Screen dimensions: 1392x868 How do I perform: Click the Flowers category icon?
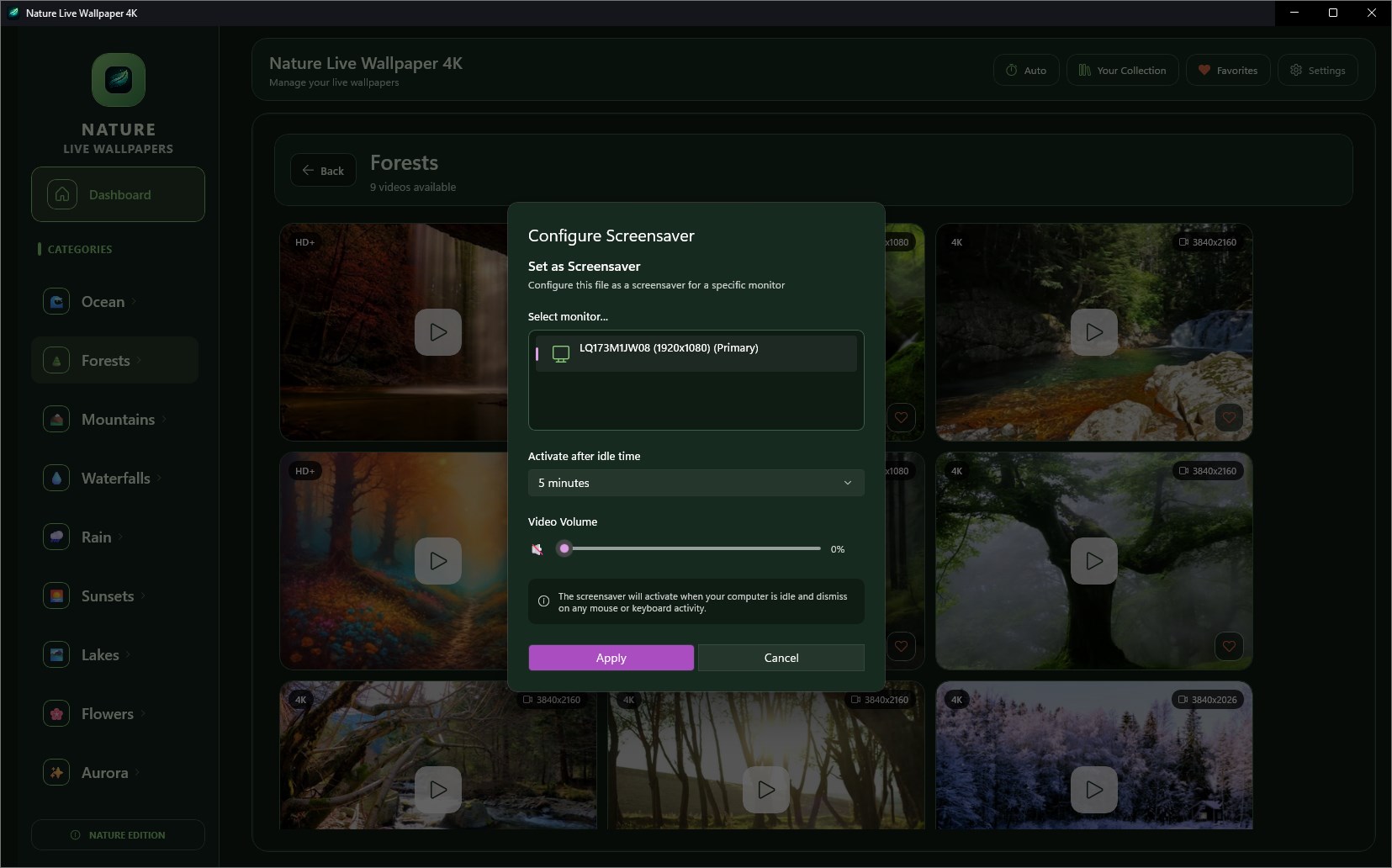(x=56, y=714)
